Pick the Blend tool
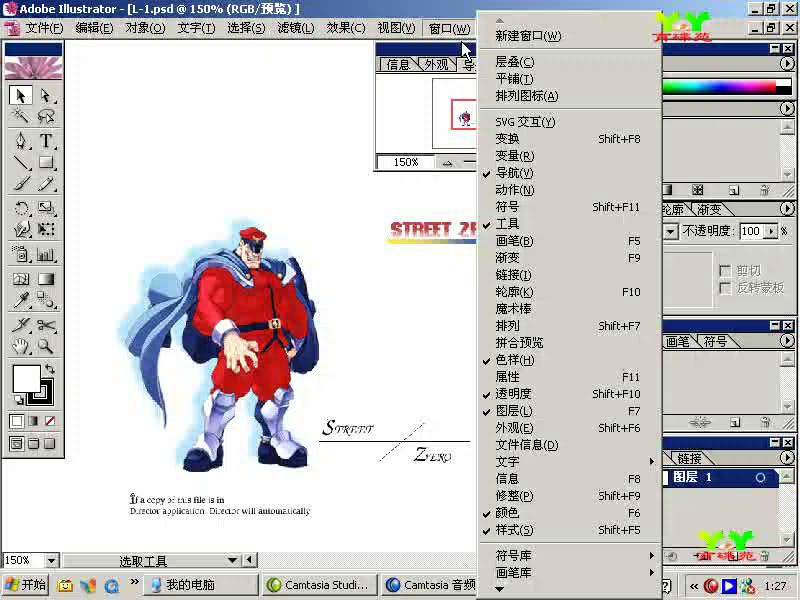 [46, 300]
